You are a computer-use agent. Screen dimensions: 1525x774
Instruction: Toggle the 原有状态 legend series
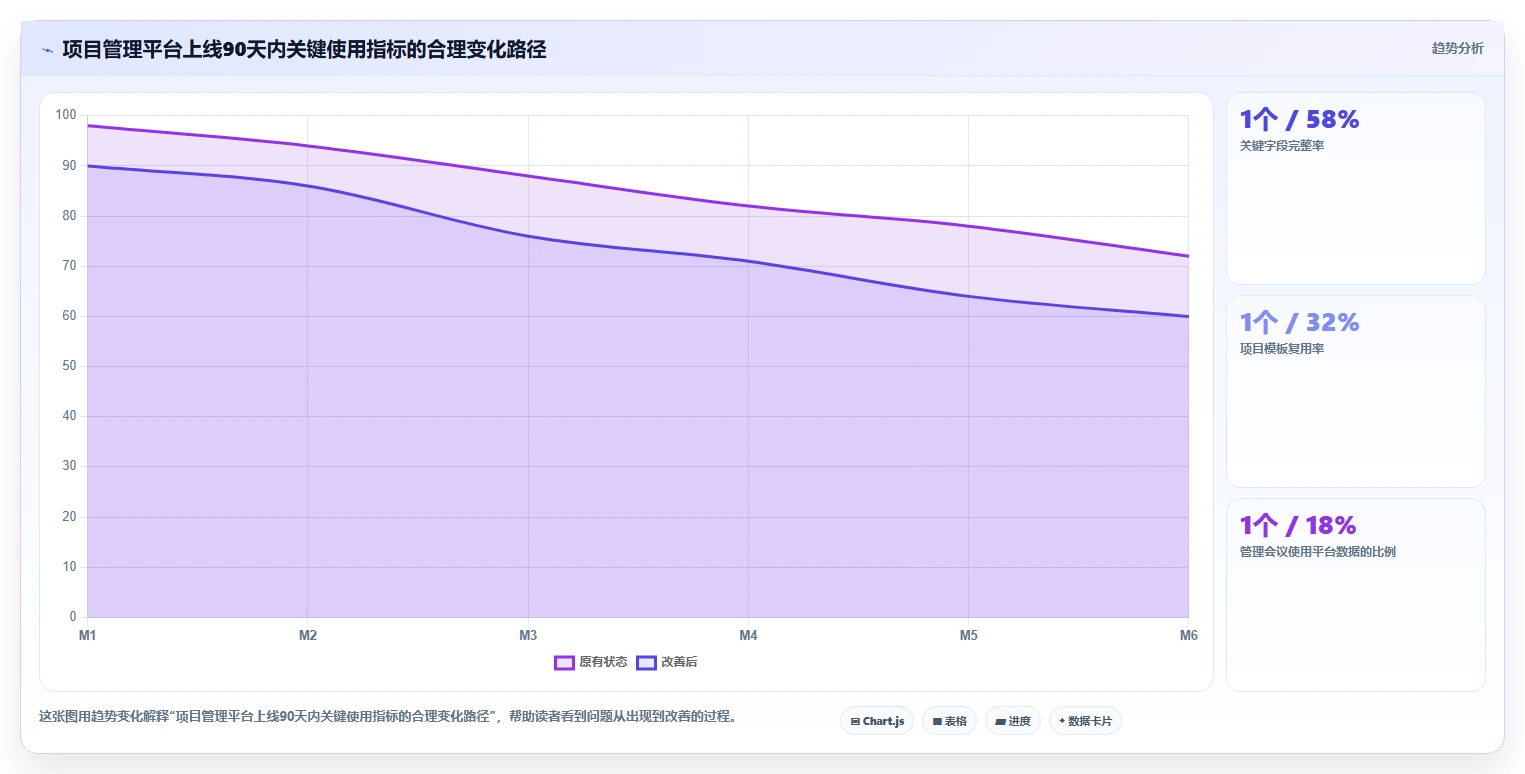coord(591,662)
